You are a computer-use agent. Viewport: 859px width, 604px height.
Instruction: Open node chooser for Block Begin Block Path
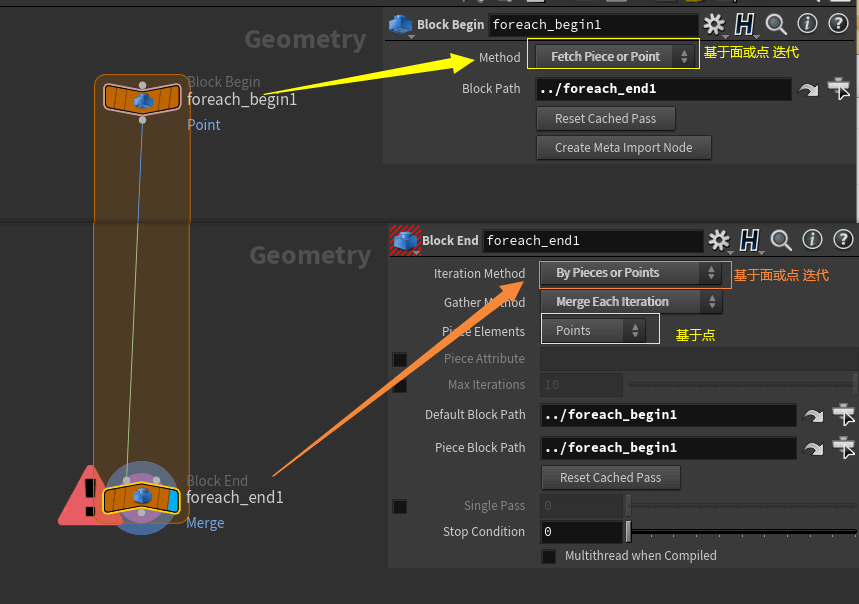tap(839, 89)
